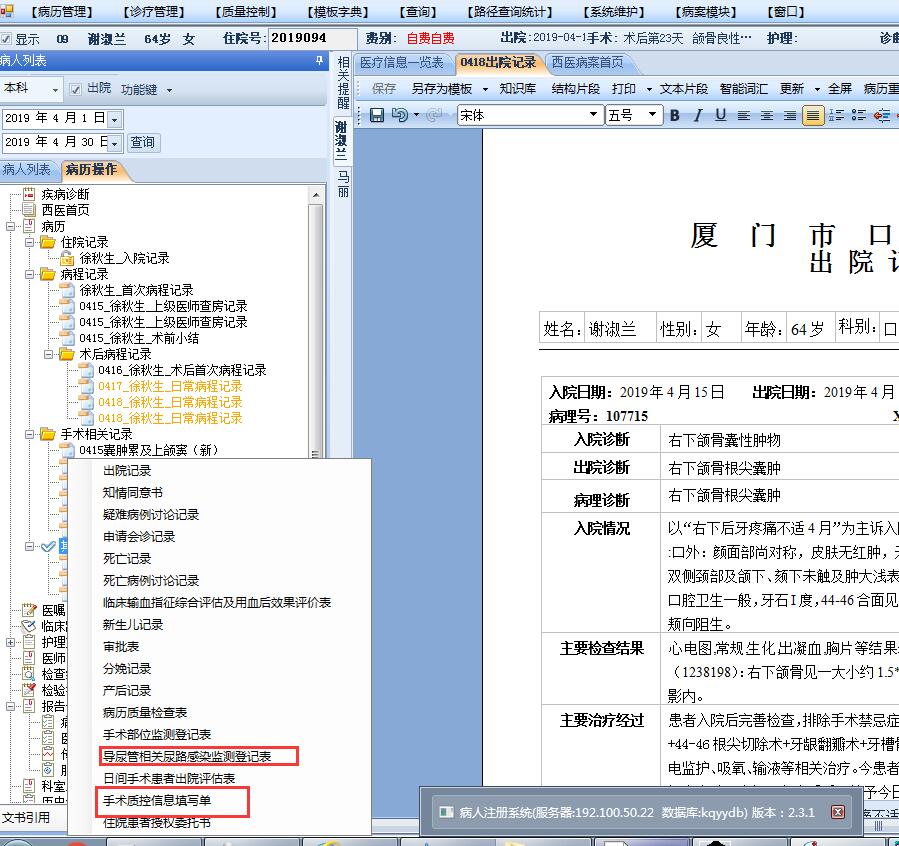This screenshot has width=899, height=846.
Task: Open end date 2019年4月30日 dropdown arrow
Action: click(115, 143)
